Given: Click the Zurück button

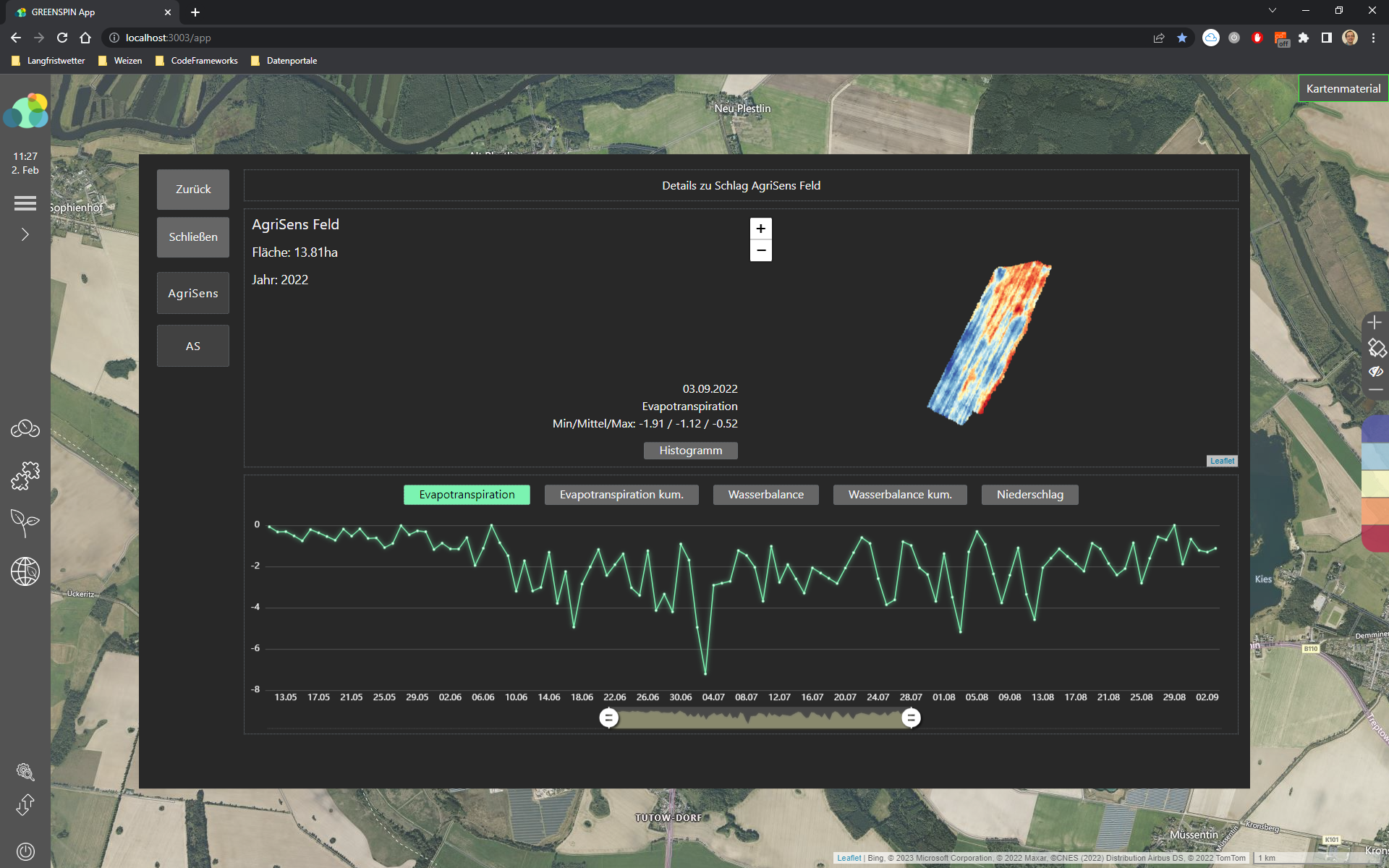Looking at the screenshot, I should (193, 190).
